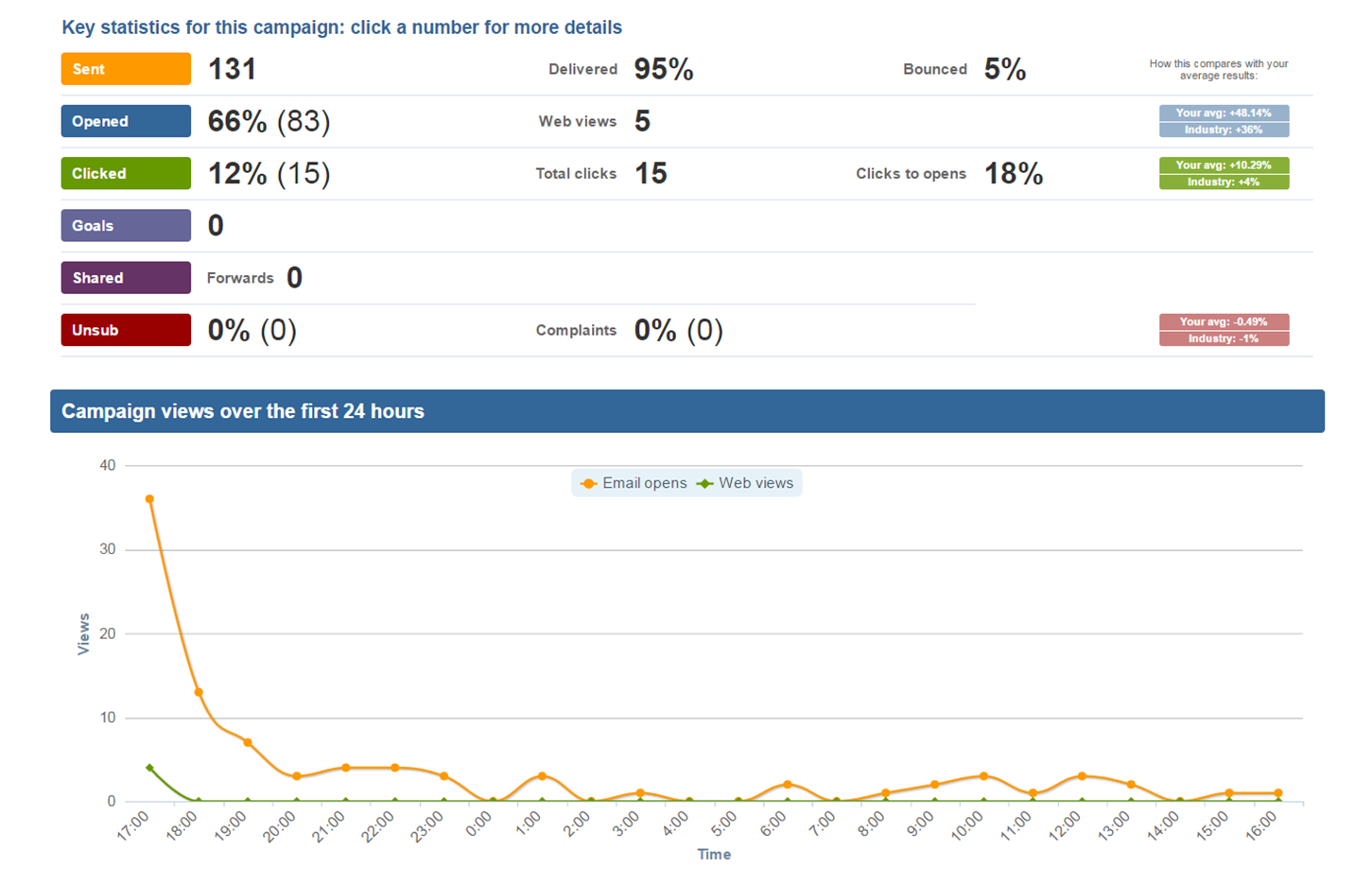
Task: Click the 95% delivered number
Action: click(x=663, y=69)
